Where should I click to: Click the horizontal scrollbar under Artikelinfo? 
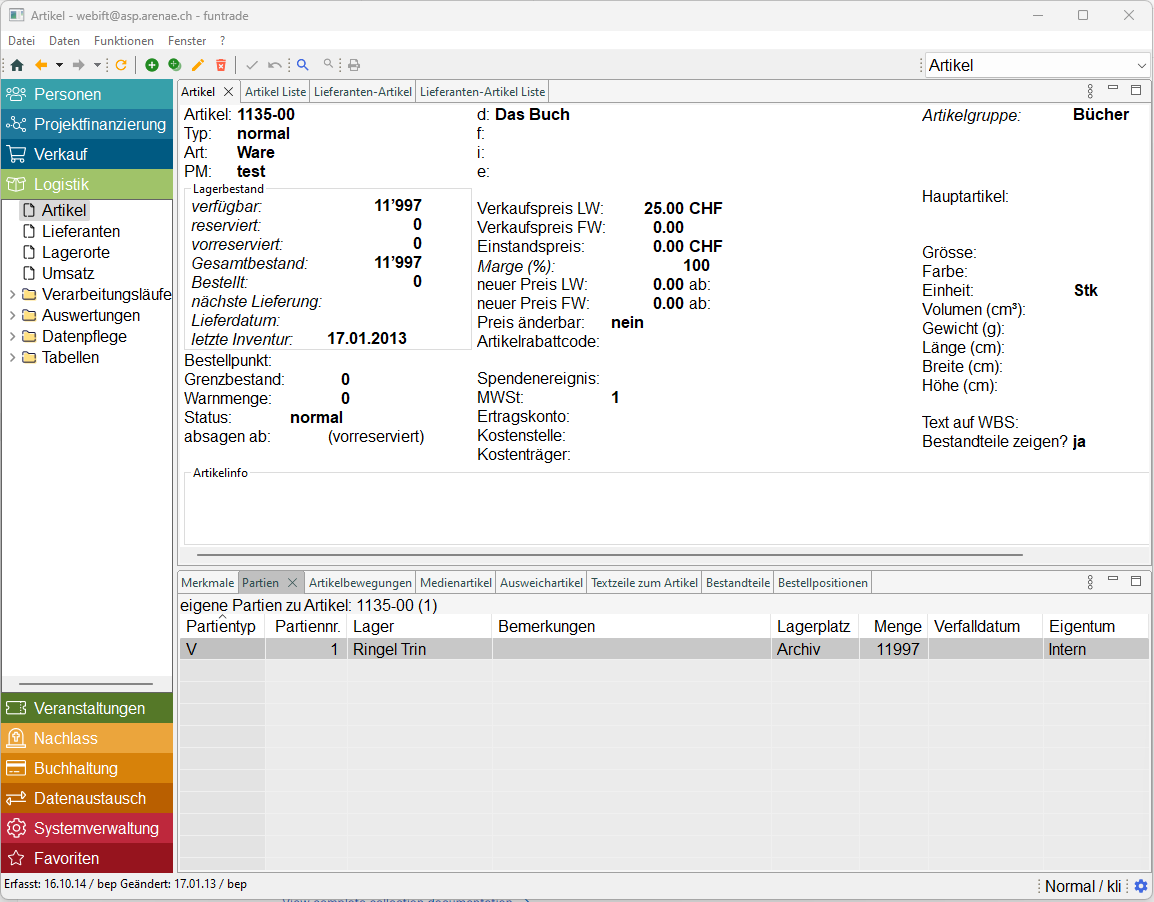610,554
